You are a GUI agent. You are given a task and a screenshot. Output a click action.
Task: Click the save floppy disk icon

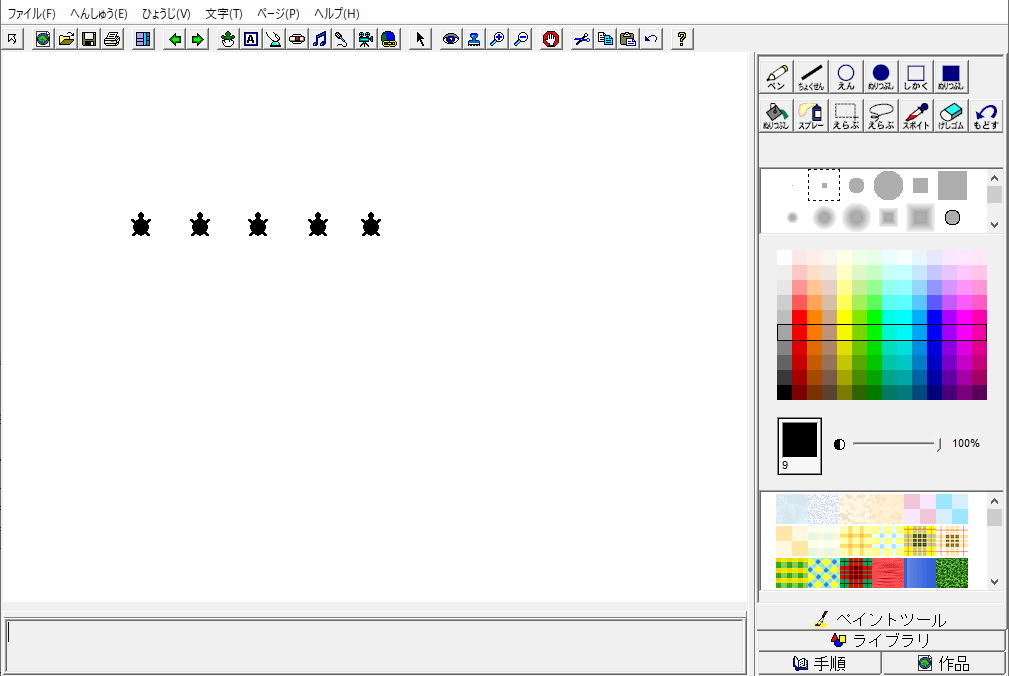tap(89, 39)
